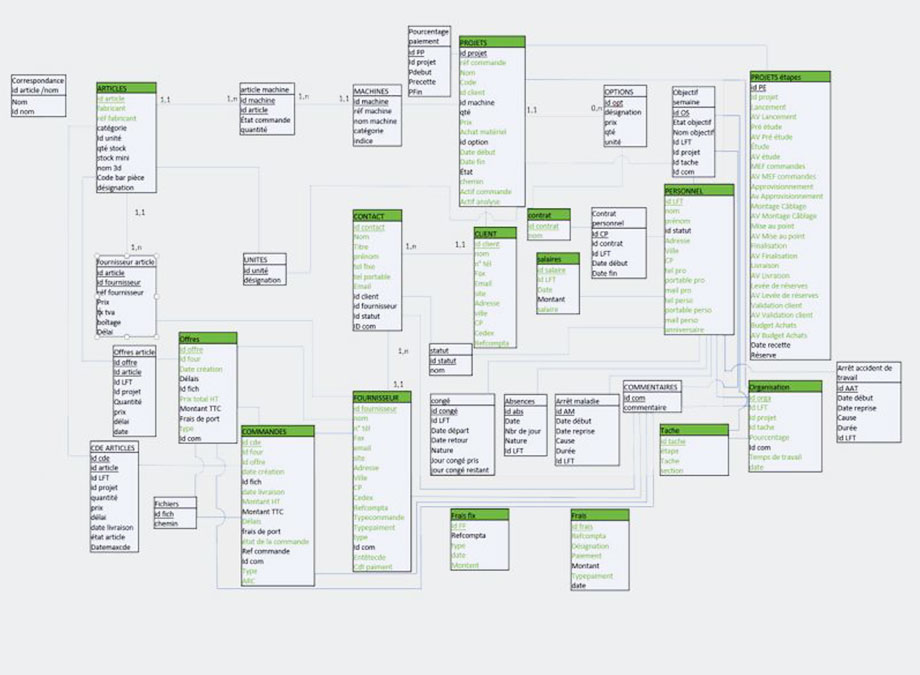Select the COMMANDES table header
This screenshot has height=675, width=920.
[x=277, y=431]
